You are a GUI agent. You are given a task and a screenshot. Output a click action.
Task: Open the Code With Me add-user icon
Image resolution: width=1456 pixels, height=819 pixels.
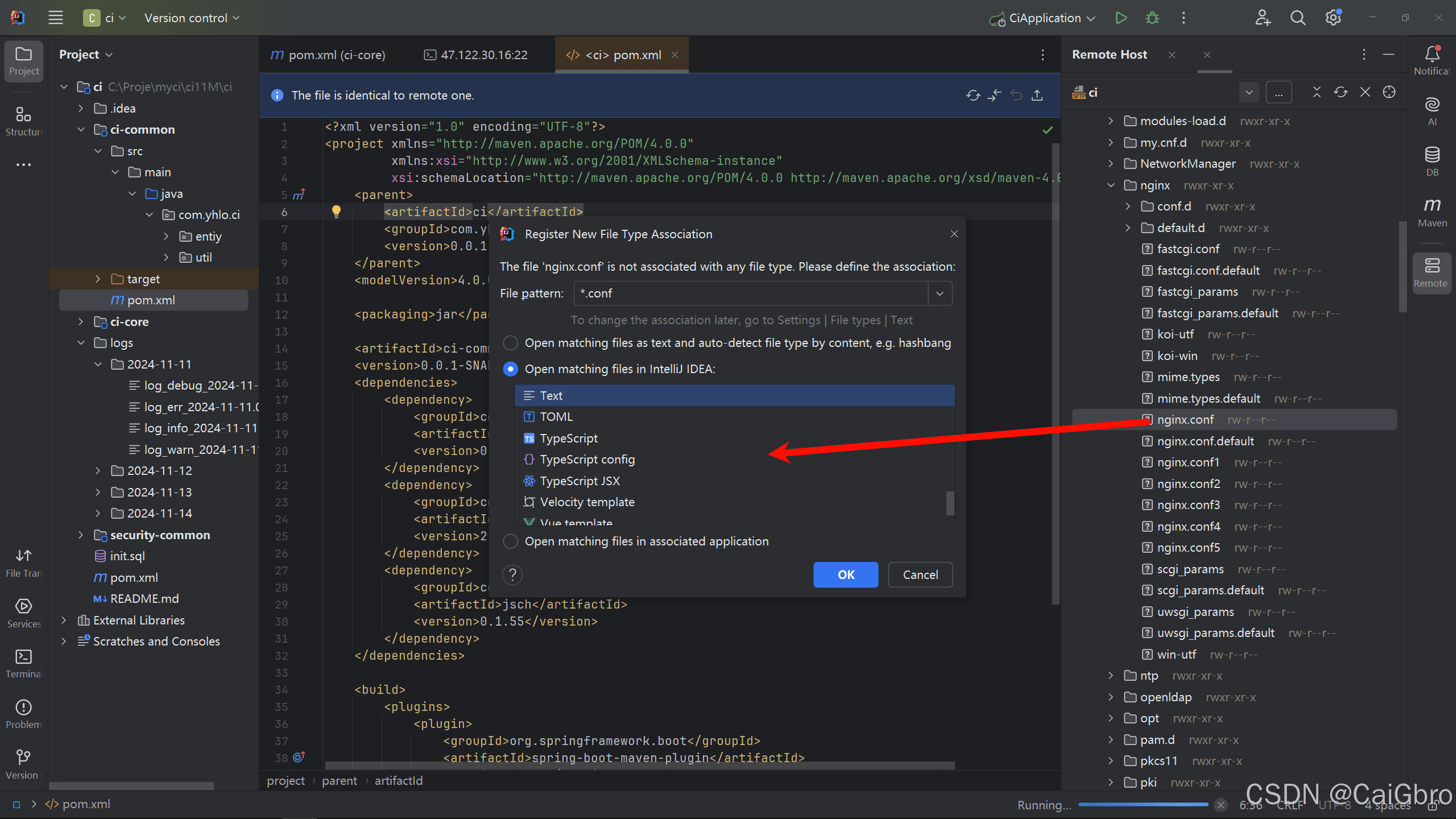[1263, 18]
